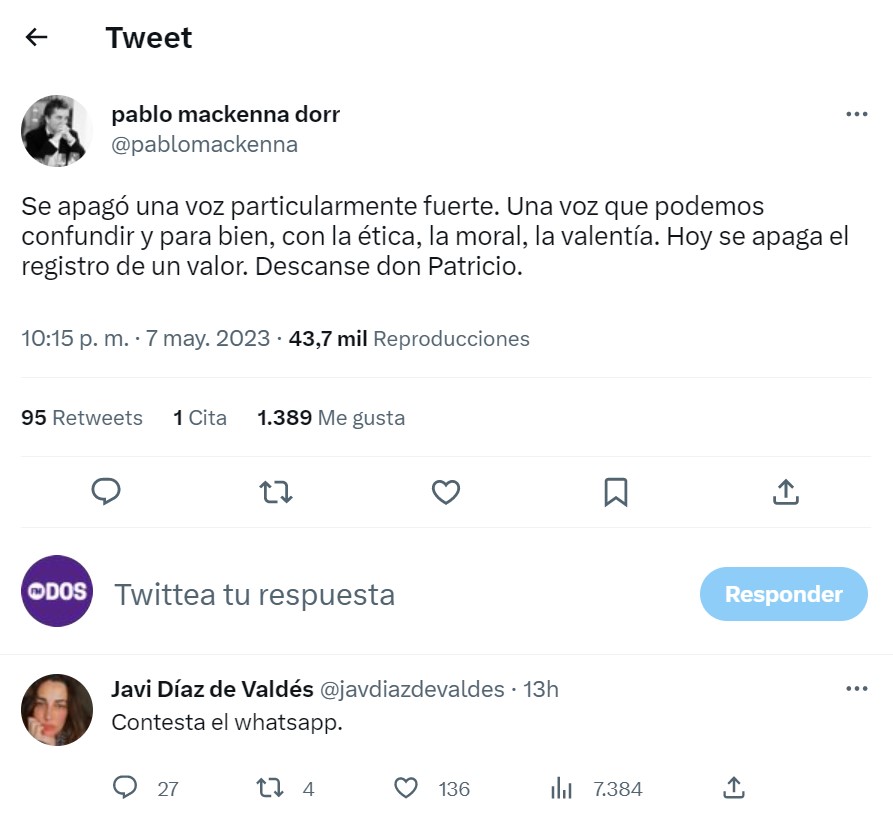Click the Responder button
This screenshot has height=819, width=893.
tap(783, 594)
